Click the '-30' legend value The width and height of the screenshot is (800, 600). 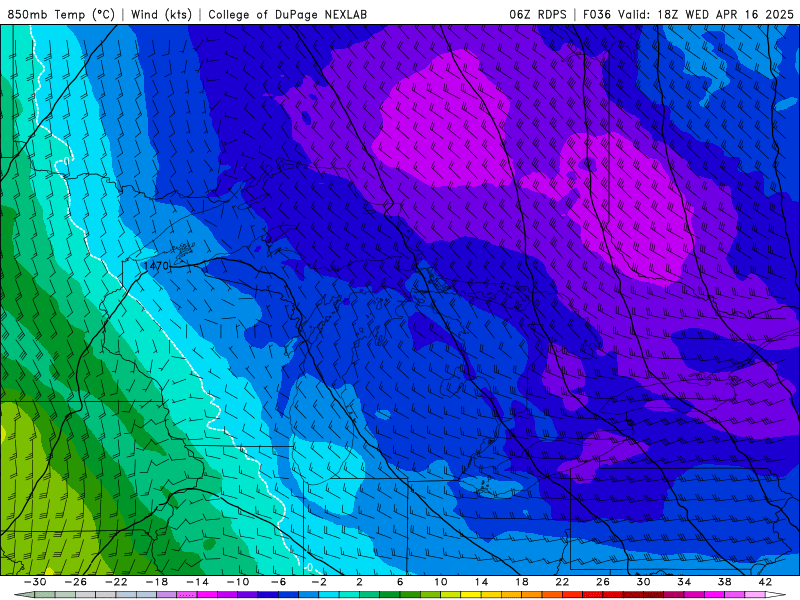[35, 582]
